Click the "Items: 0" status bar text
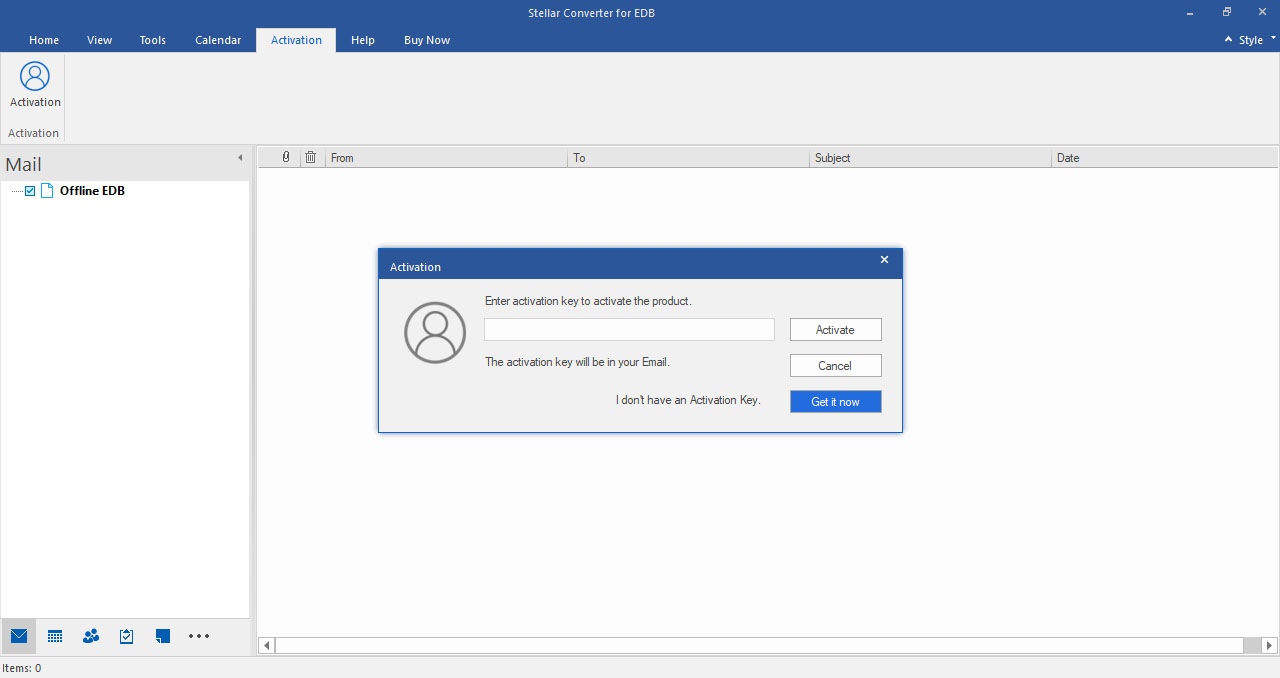This screenshot has height=678, width=1280. (x=22, y=668)
